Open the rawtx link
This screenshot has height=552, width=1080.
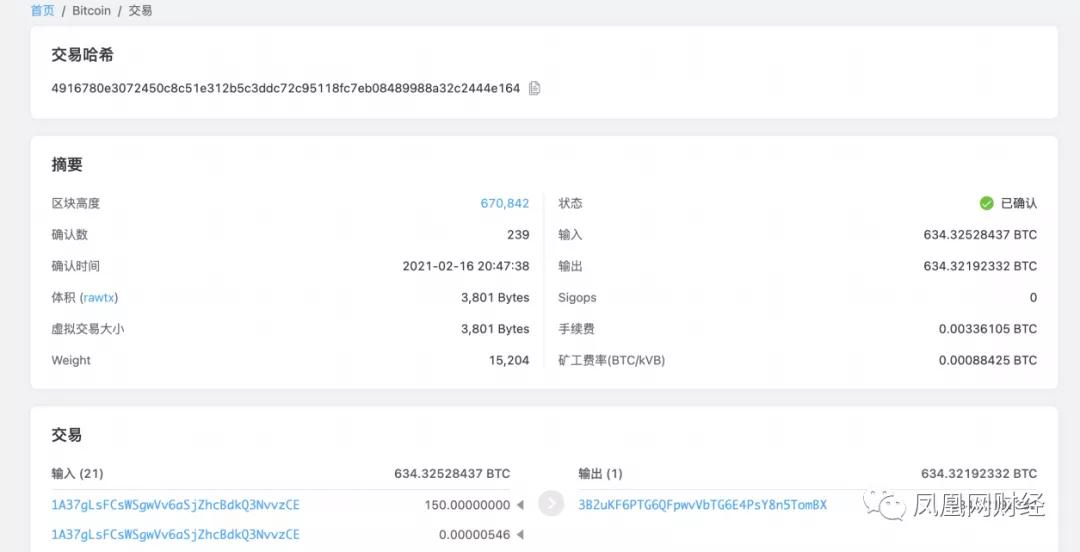pyautogui.click(x=99, y=298)
